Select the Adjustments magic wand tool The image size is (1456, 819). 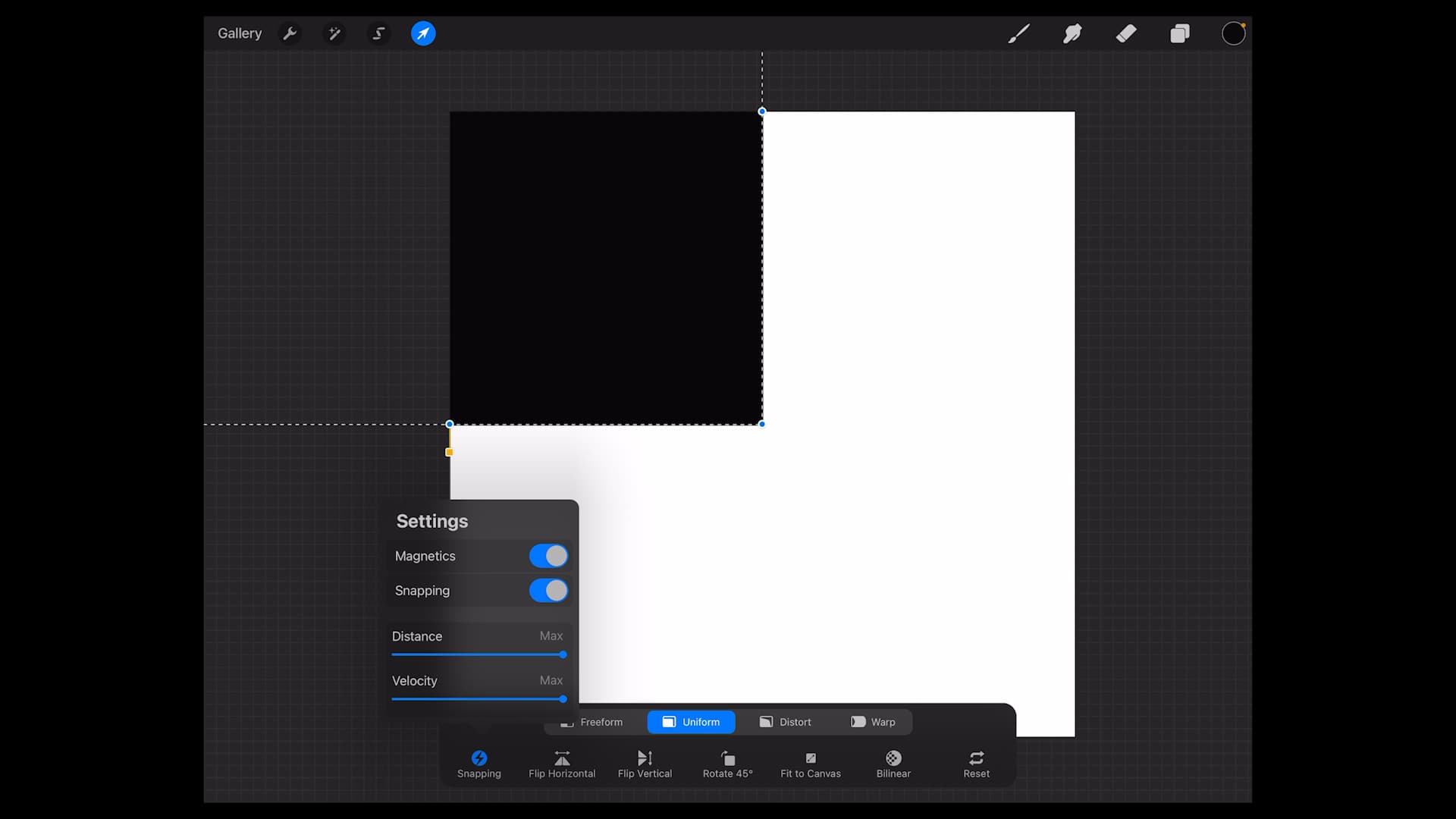334,33
